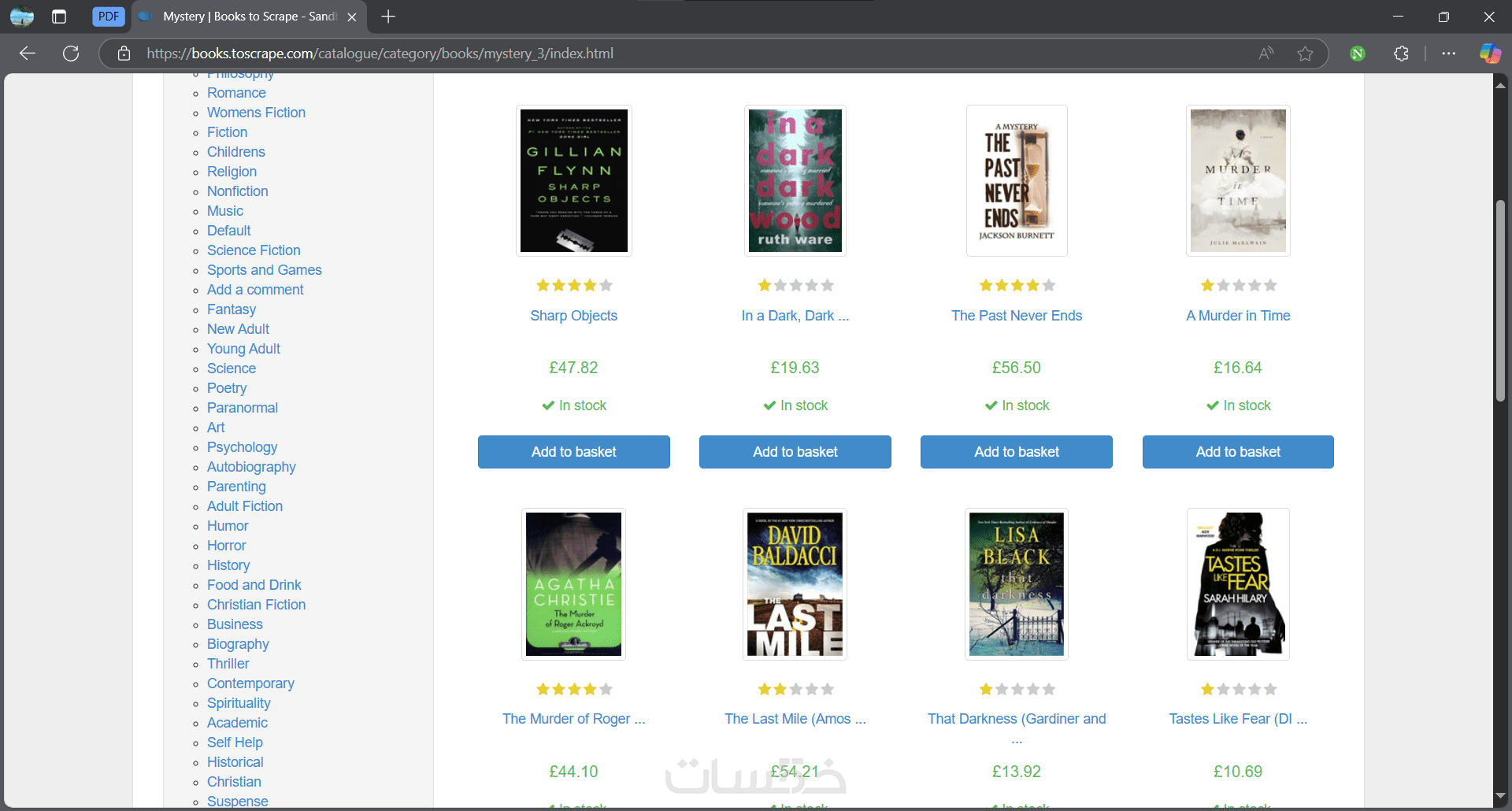Open The Murder of Roger Ackroyd cover
This screenshot has height=811, width=1512.
click(x=574, y=583)
